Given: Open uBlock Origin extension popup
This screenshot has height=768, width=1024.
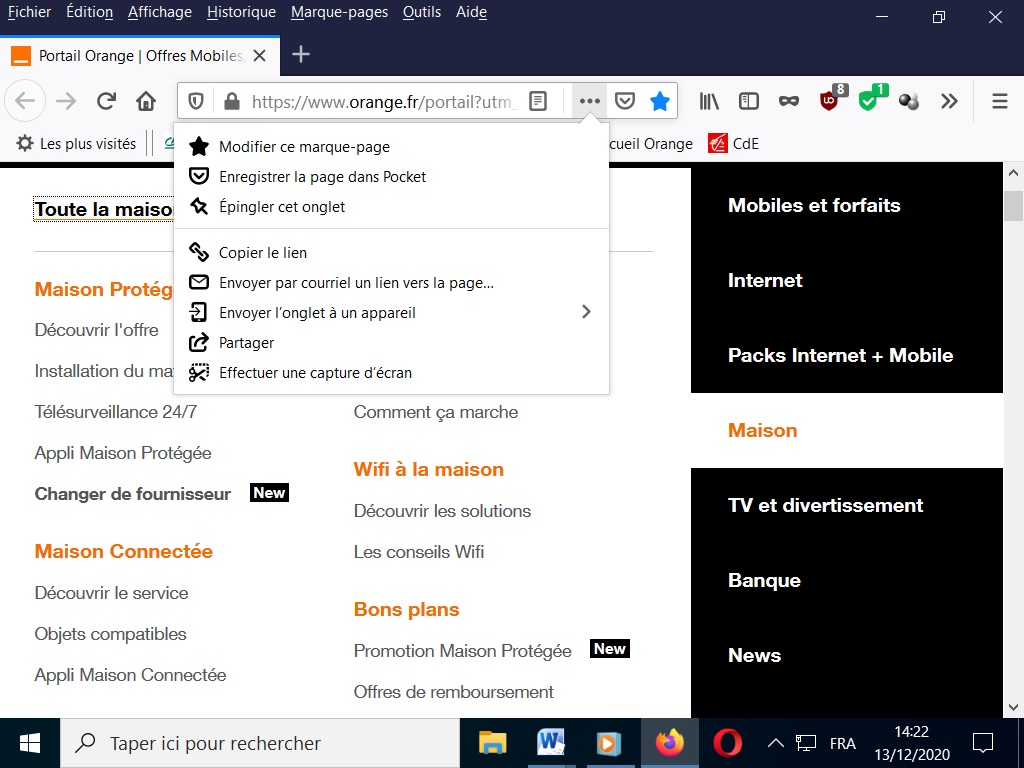Looking at the screenshot, I should pyautogui.click(x=829, y=100).
